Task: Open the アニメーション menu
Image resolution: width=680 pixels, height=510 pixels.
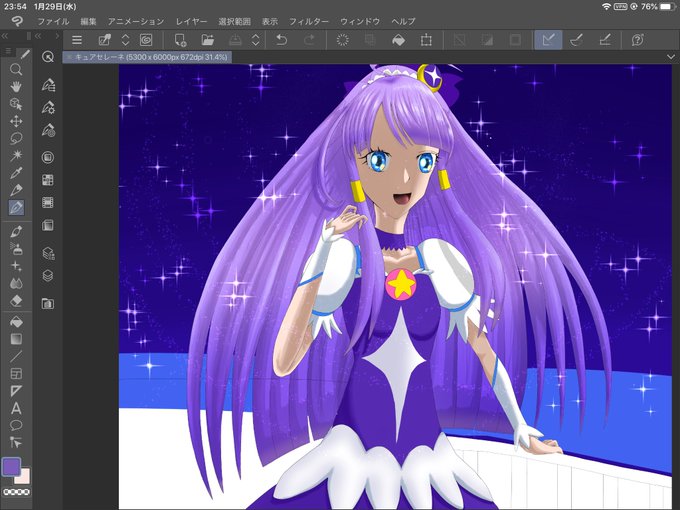Action: point(136,21)
